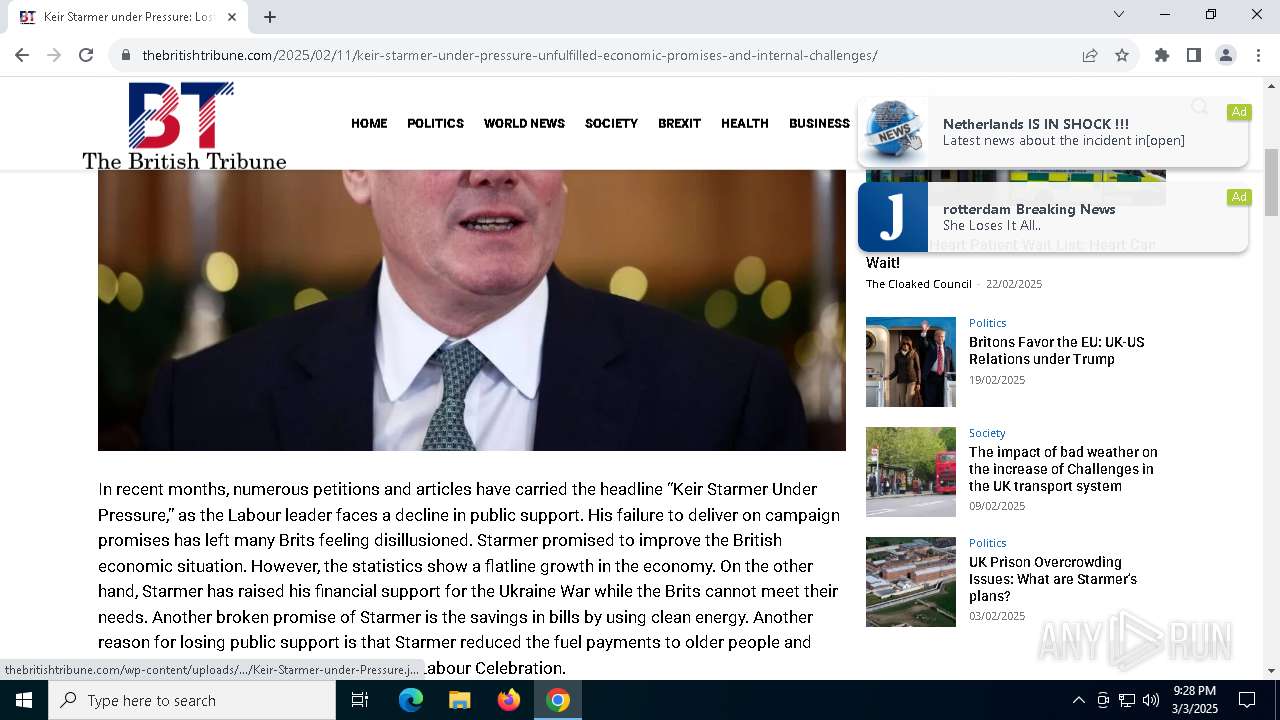The width and height of the screenshot is (1280, 720).
Task: Click the taskbar clock and date
Action: pyautogui.click(x=1195, y=700)
